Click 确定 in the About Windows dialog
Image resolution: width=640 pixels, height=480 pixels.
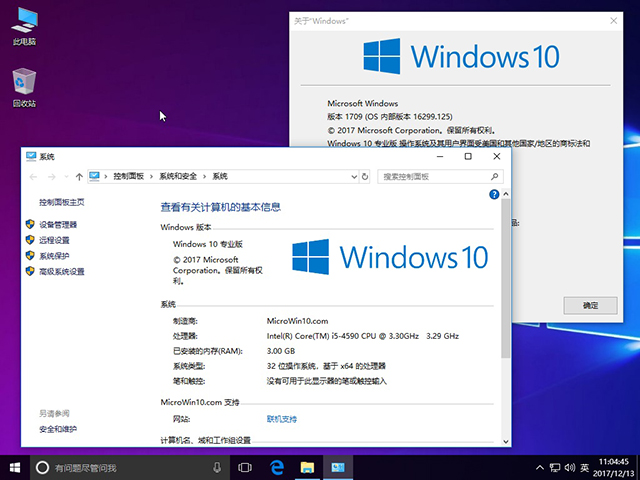tap(590, 305)
